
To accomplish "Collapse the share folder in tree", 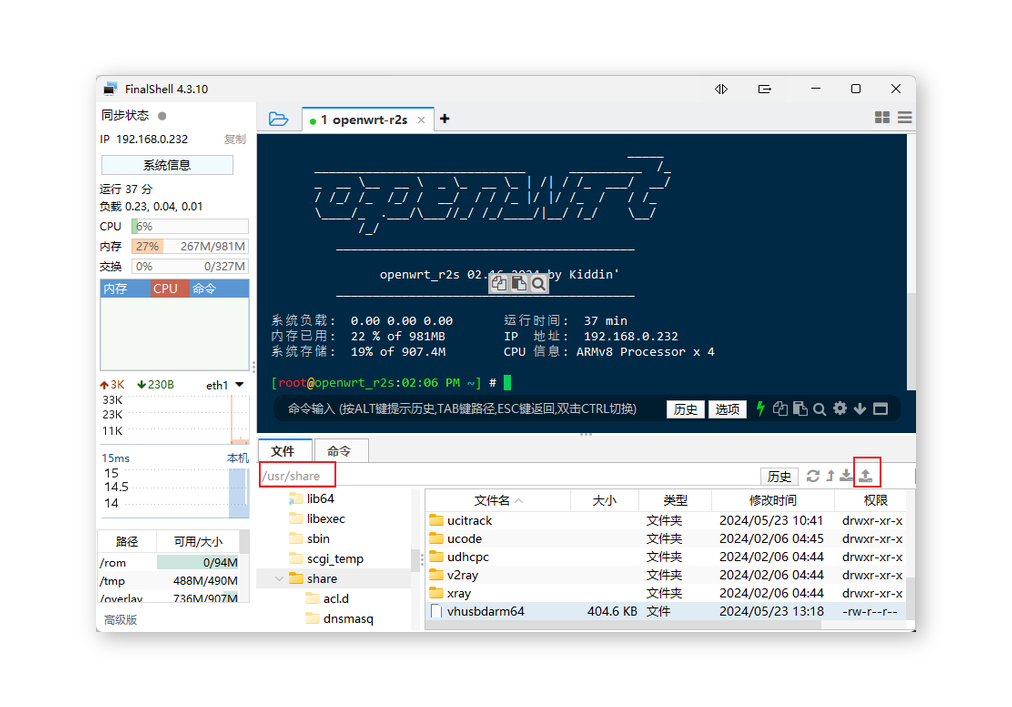I will [x=279, y=579].
